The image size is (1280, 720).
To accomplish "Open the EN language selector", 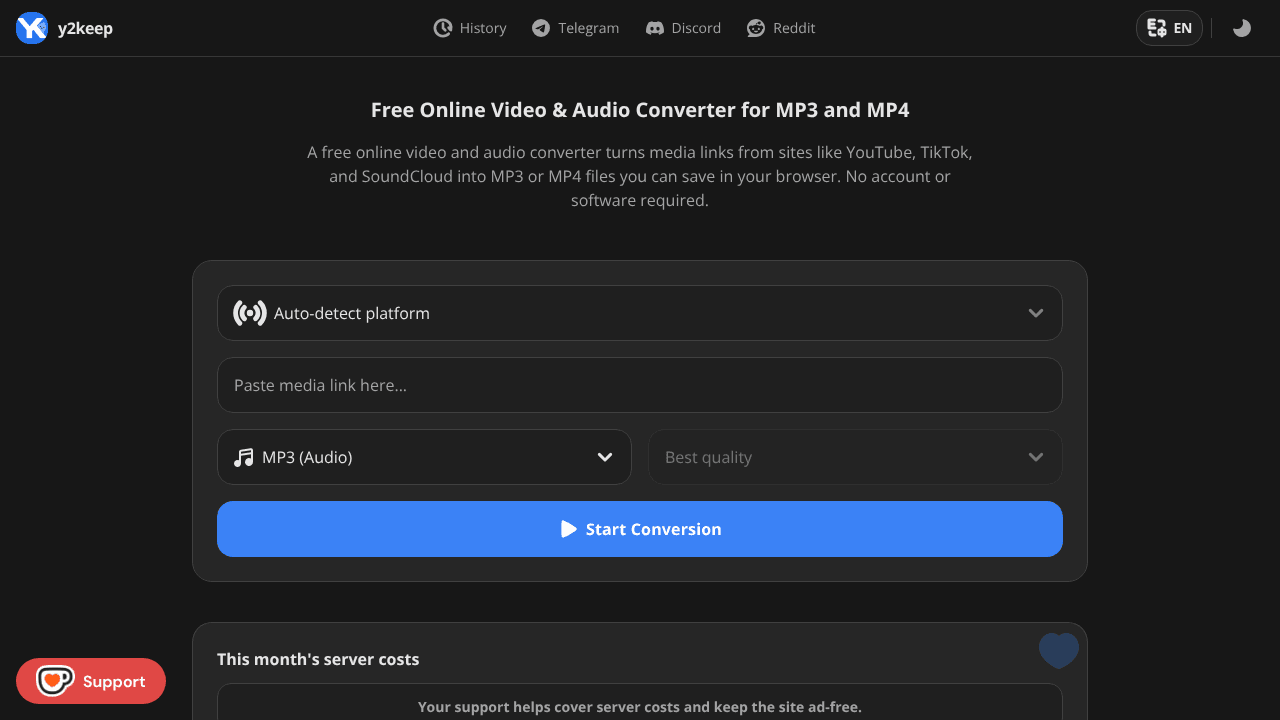I will point(1169,28).
